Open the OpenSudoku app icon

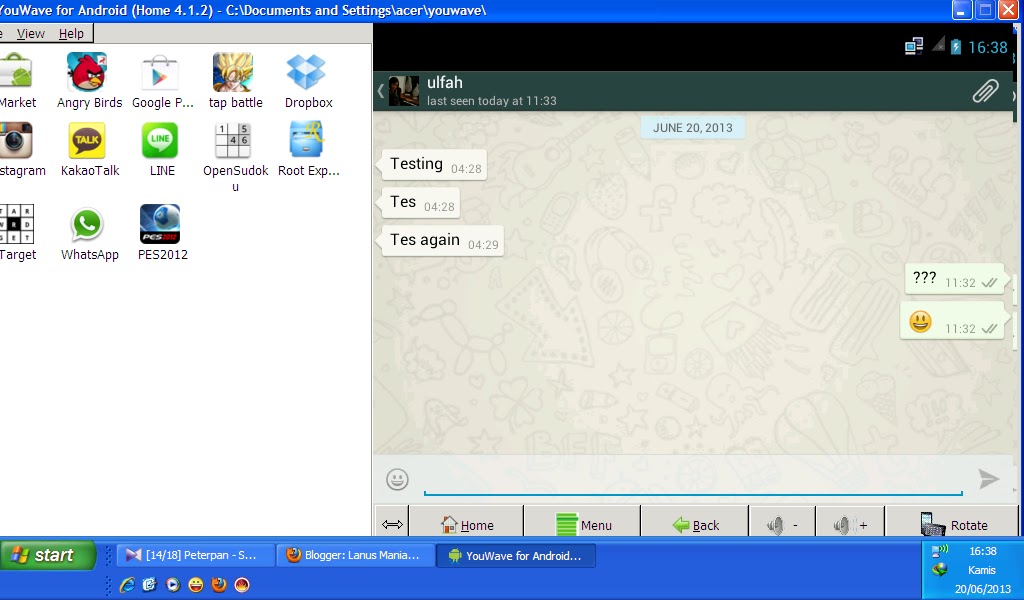click(x=233, y=140)
